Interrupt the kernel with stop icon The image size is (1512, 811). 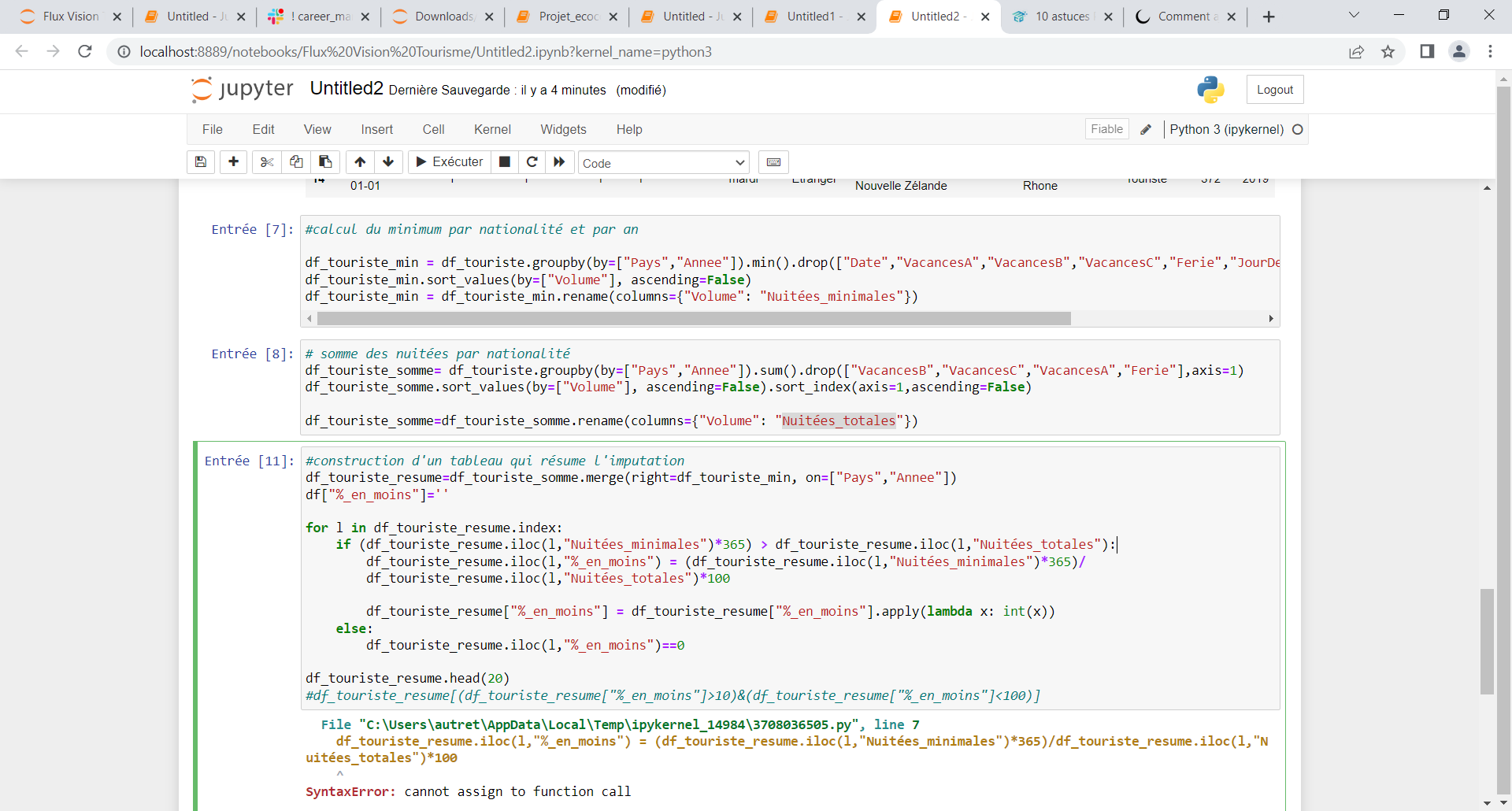tap(505, 162)
